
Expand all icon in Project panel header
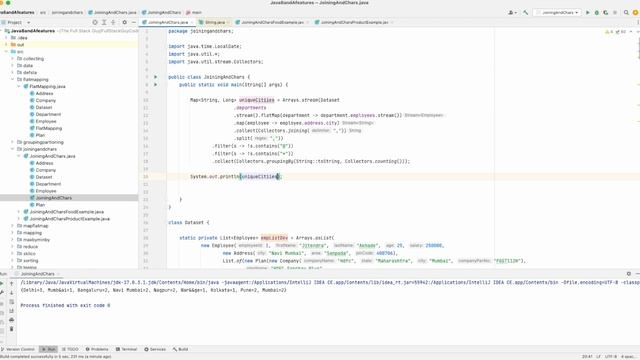pos(104,22)
